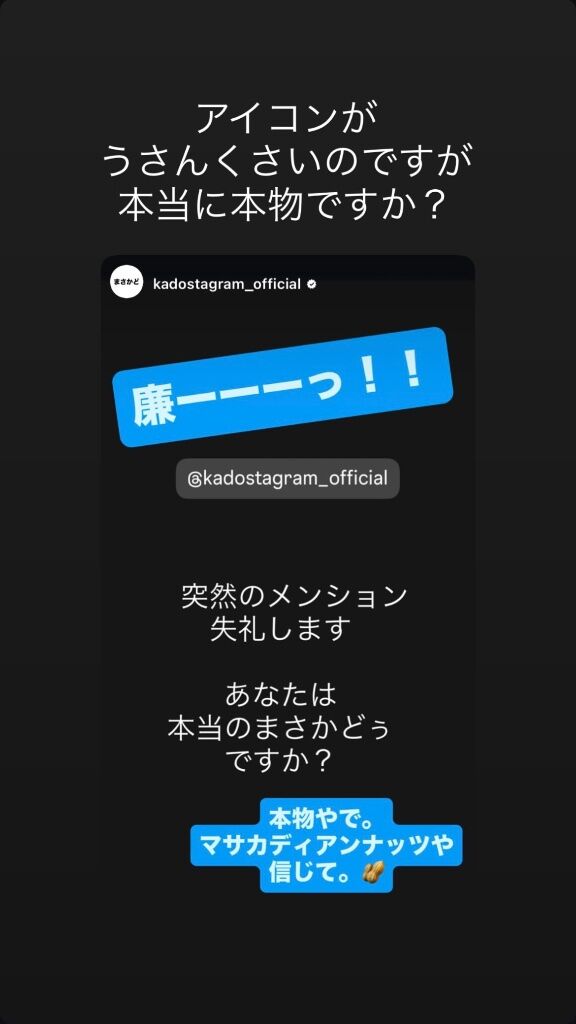Select the アイコンが text line
The height and width of the screenshot is (1024, 576).
click(287, 121)
